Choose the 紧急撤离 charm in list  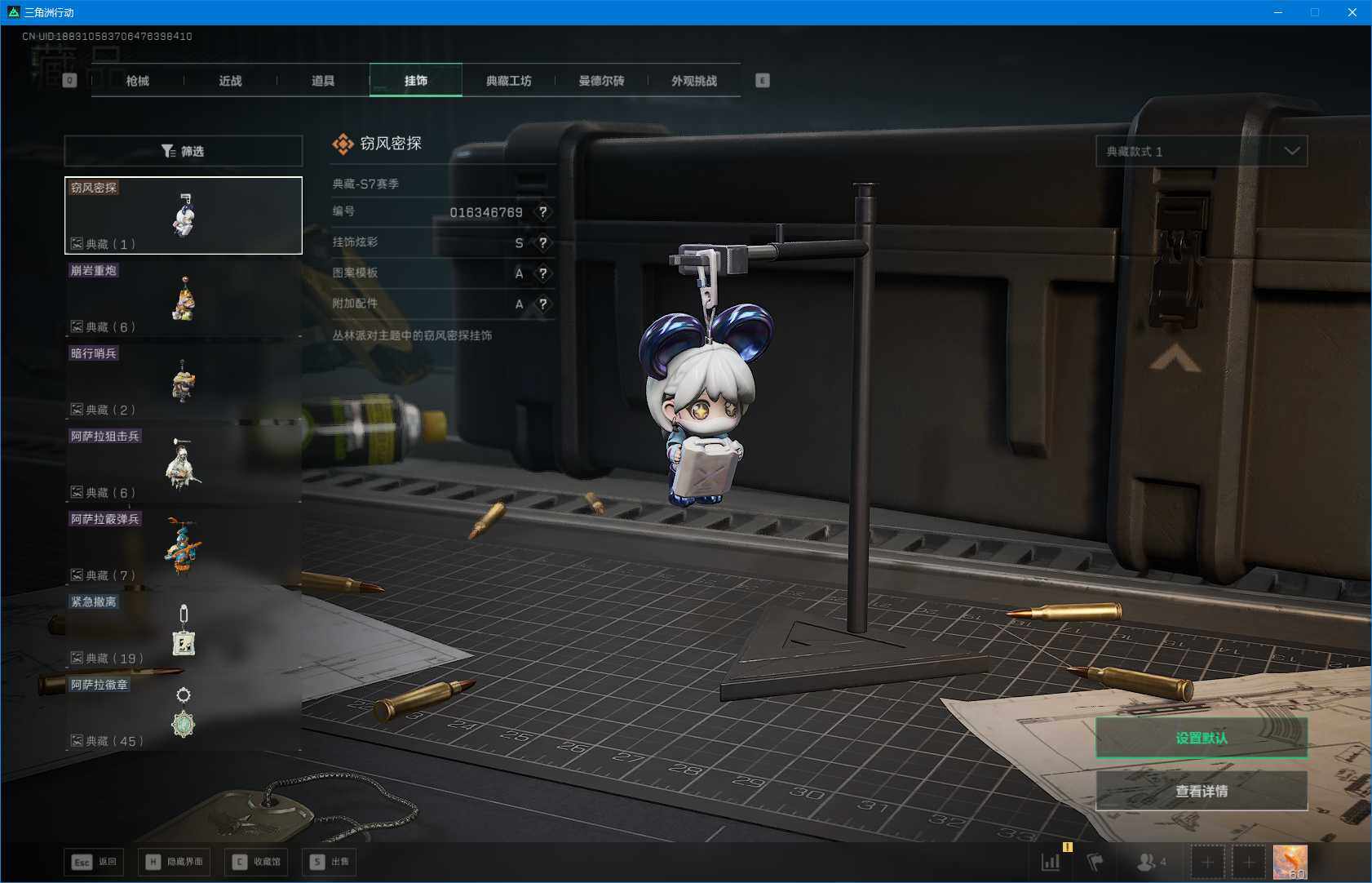[x=184, y=630]
